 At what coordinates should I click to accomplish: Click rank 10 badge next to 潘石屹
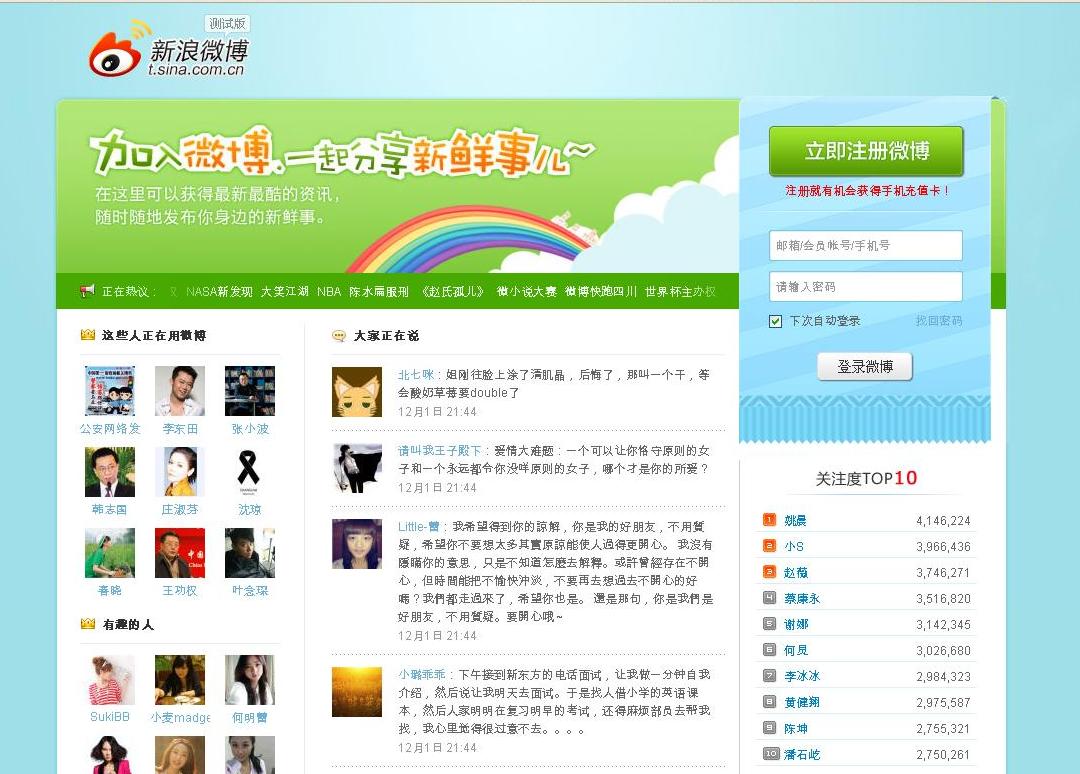click(770, 754)
